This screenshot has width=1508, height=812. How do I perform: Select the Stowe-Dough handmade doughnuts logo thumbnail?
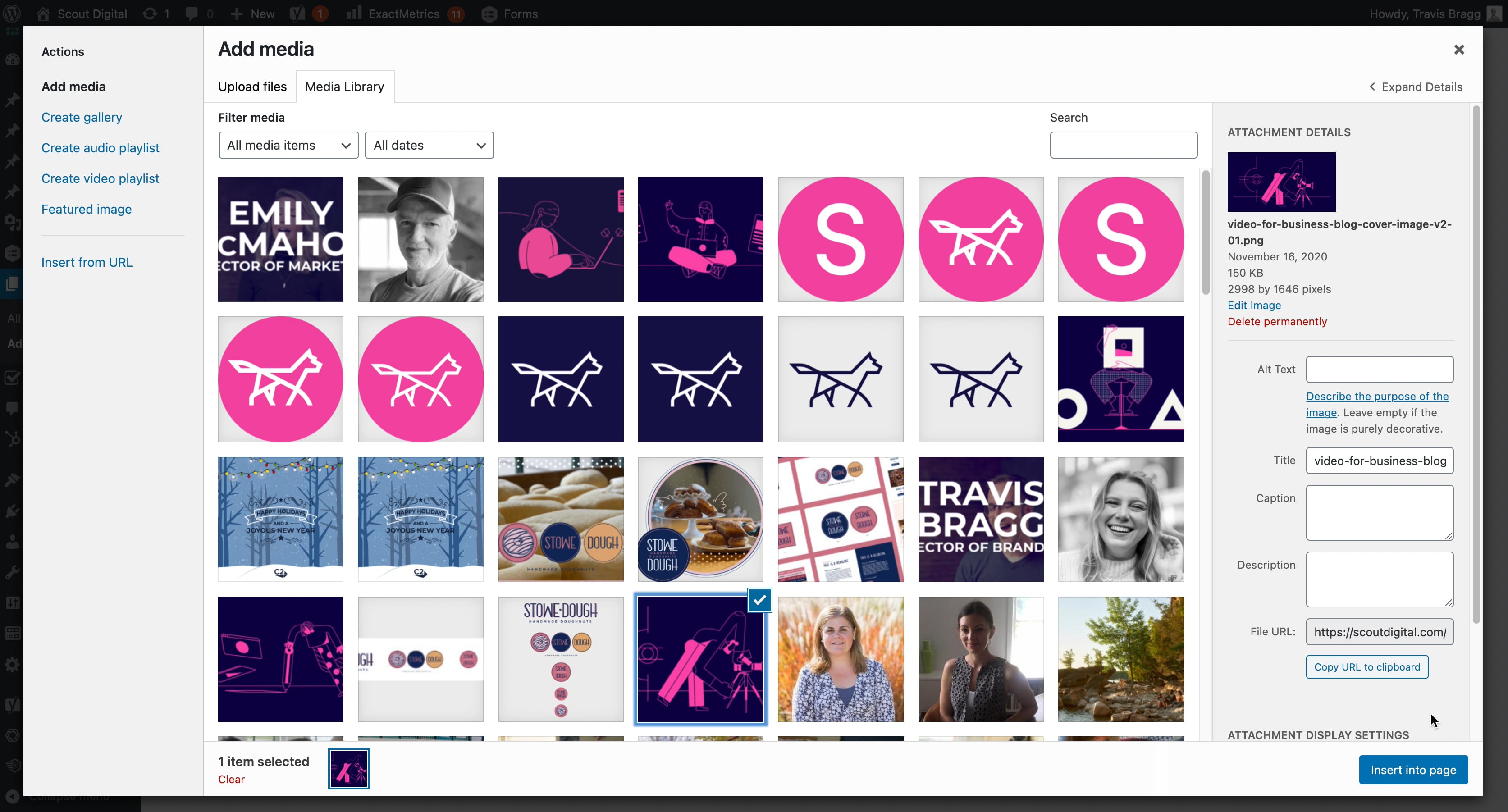click(x=560, y=659)
